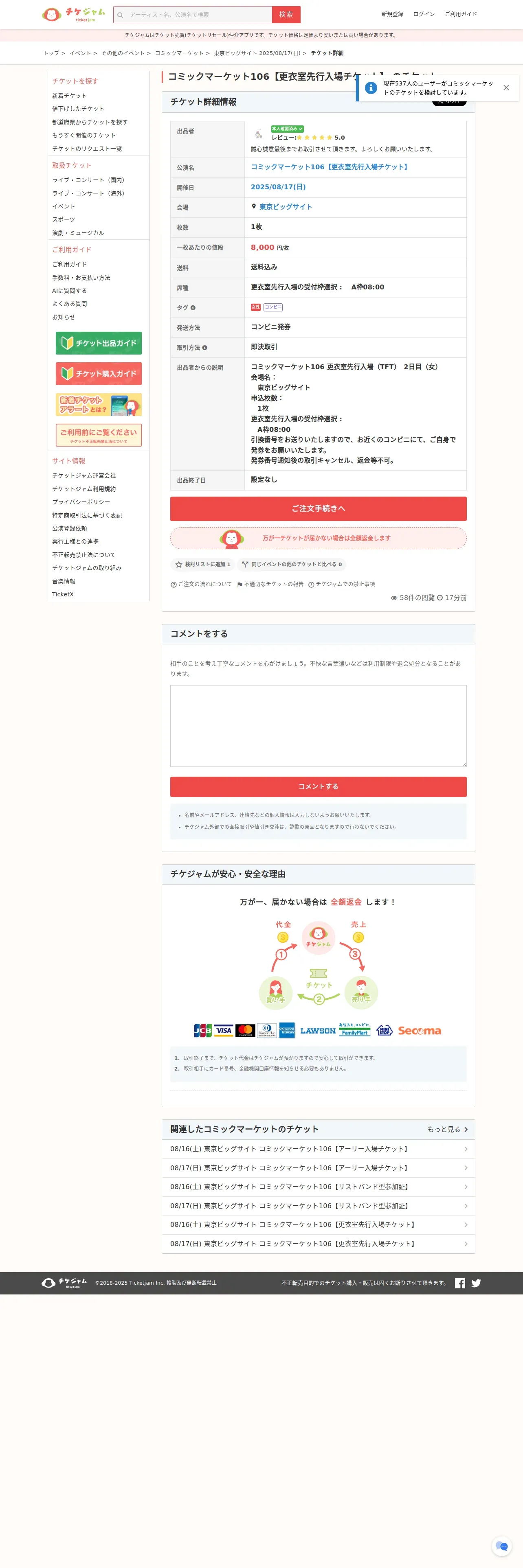Open the 08/16(土) 更衣室先行入場チケット row
This screenshot has width=523, height=1568.
click(319, 1225)
